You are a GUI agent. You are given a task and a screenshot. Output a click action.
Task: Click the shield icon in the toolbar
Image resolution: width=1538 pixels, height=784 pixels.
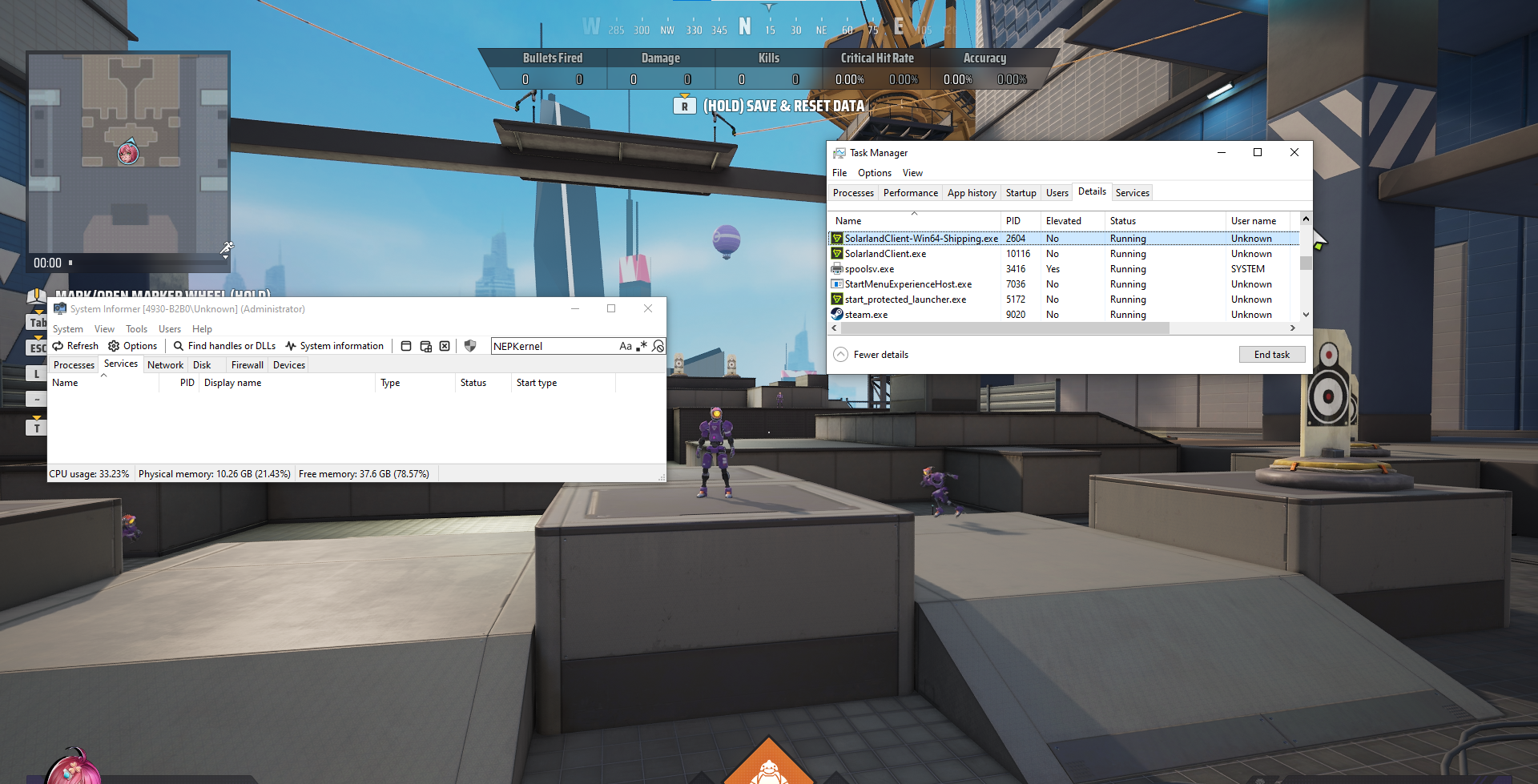pos(470,346)
